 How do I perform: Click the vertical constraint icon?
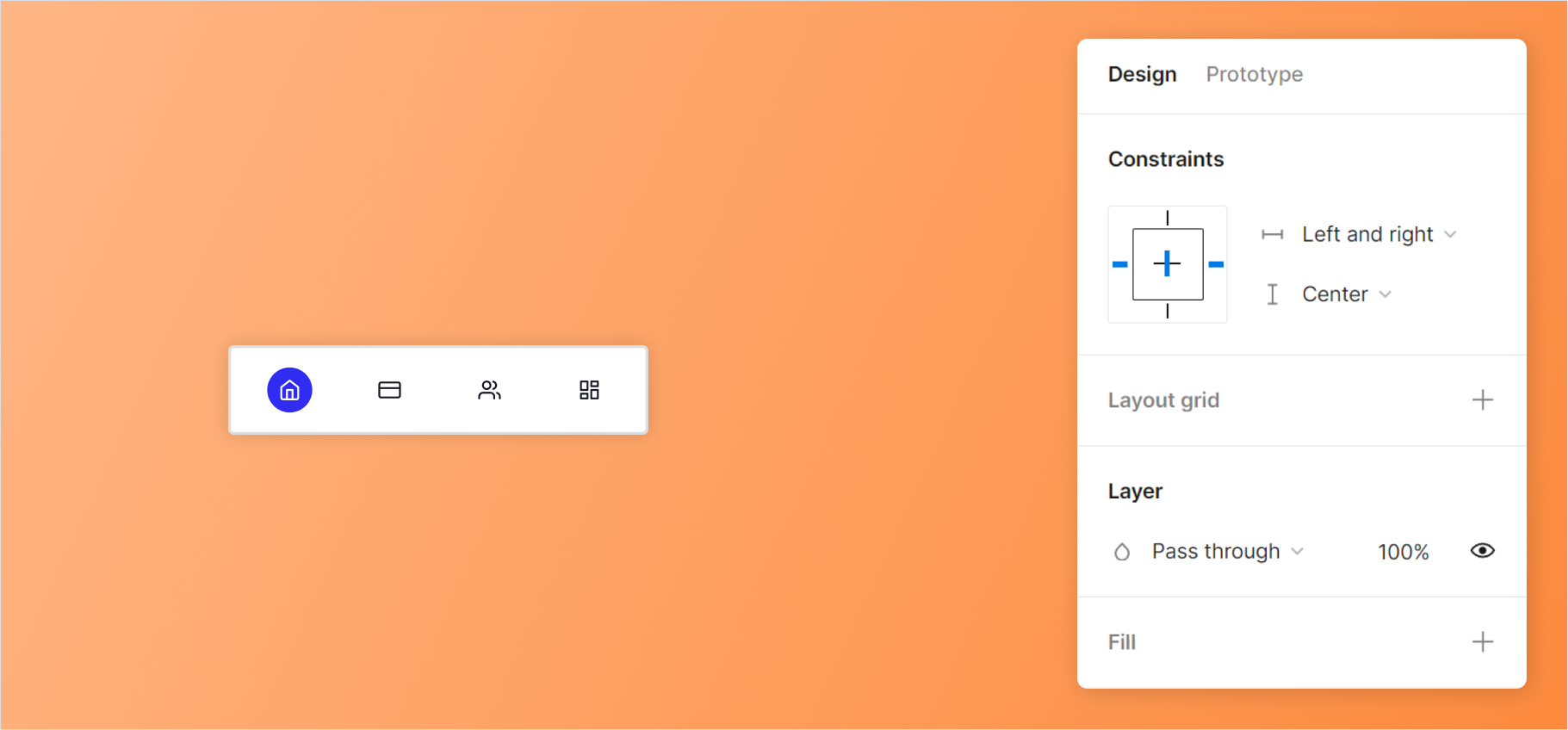pyautogui.click(x=1272, y=294)
